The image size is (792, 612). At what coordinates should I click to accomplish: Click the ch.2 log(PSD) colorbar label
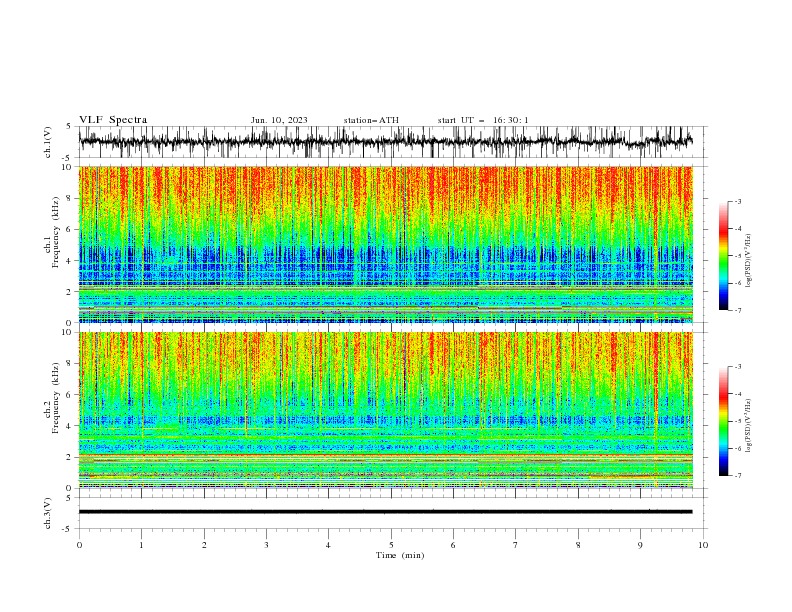click(749, 425)
